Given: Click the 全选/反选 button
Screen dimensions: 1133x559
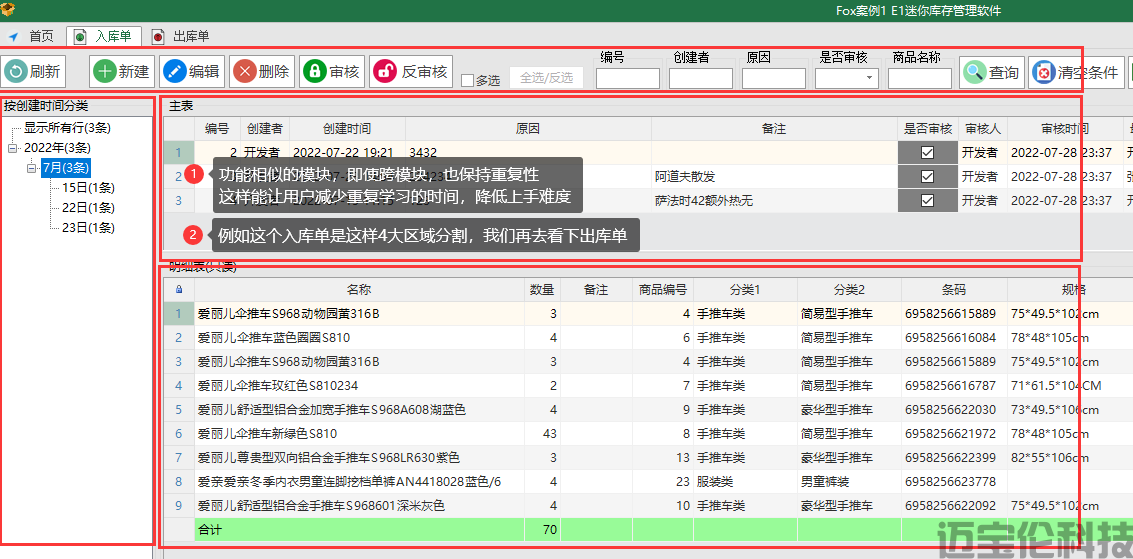Looking at the screenshot, I should [546, 78].
